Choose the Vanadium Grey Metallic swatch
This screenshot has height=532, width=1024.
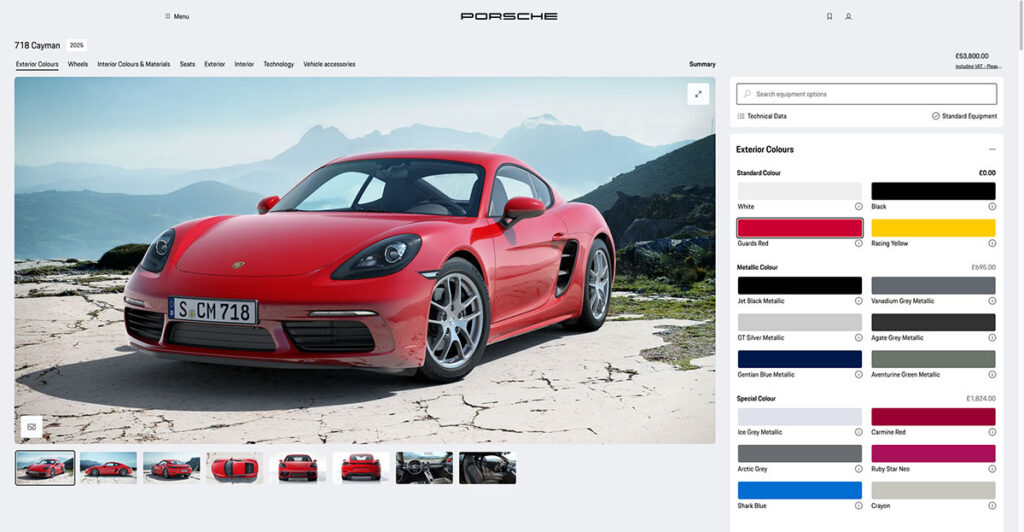pyautogui.click(x=933, y=285)
